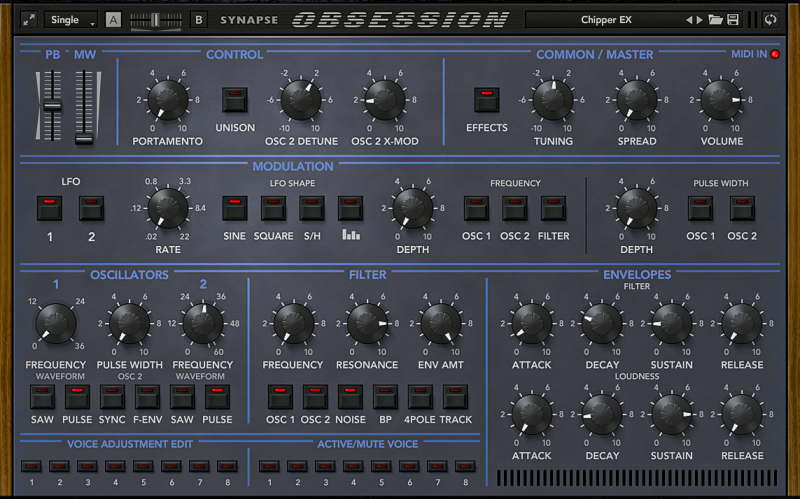Open preset folder browser icon

pyautogui.click(x=716, y=20)
